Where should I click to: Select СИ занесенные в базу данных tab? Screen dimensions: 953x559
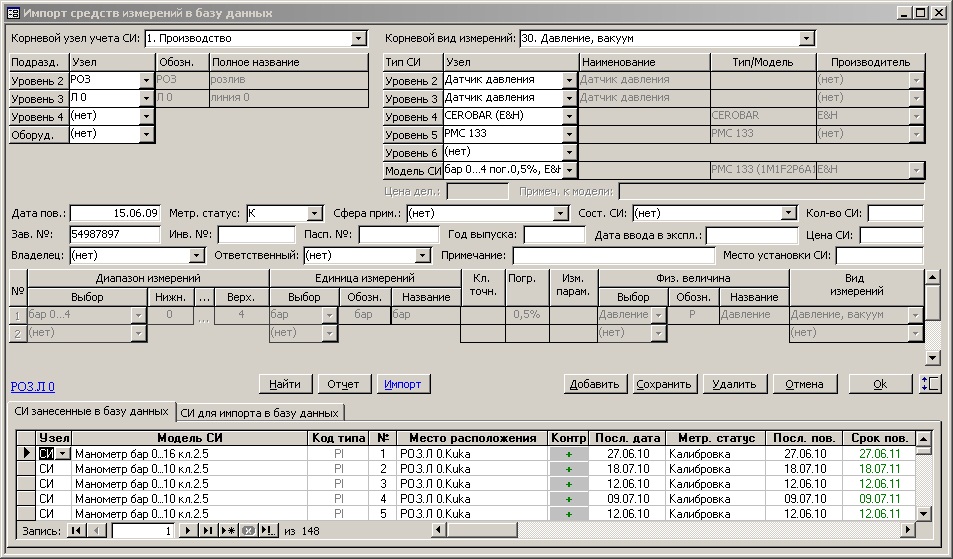[91, 411]
